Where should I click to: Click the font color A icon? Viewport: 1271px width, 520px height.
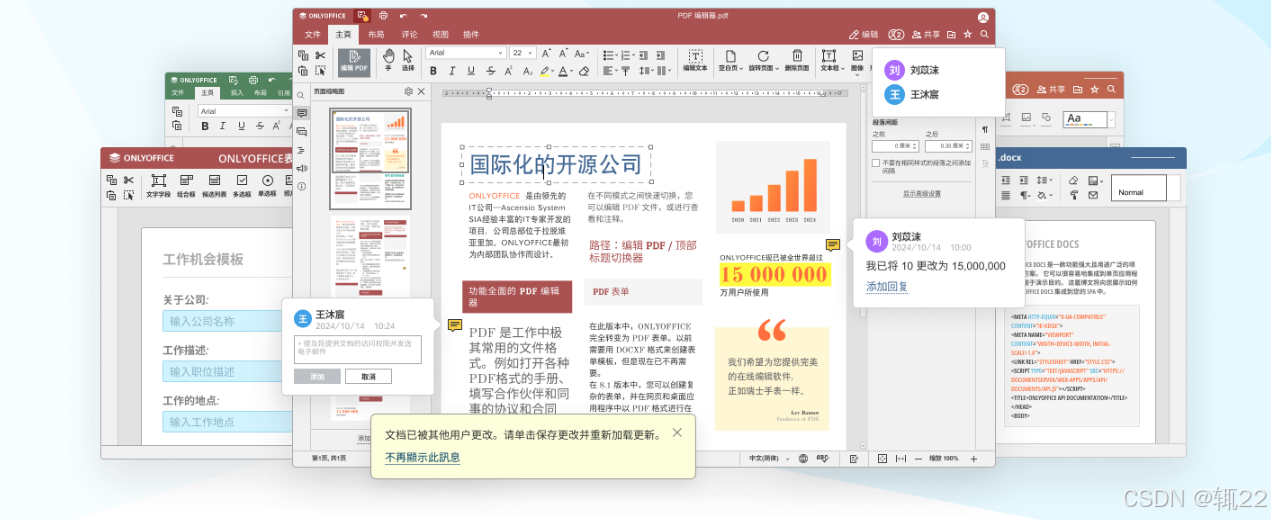pyautogui.click(x=564, y=71)
